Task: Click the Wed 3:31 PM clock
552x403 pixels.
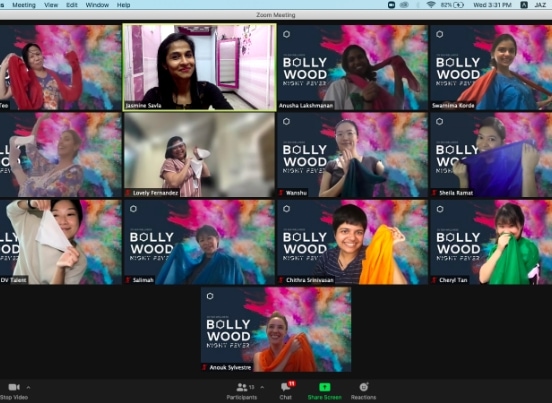Action: 492,5
